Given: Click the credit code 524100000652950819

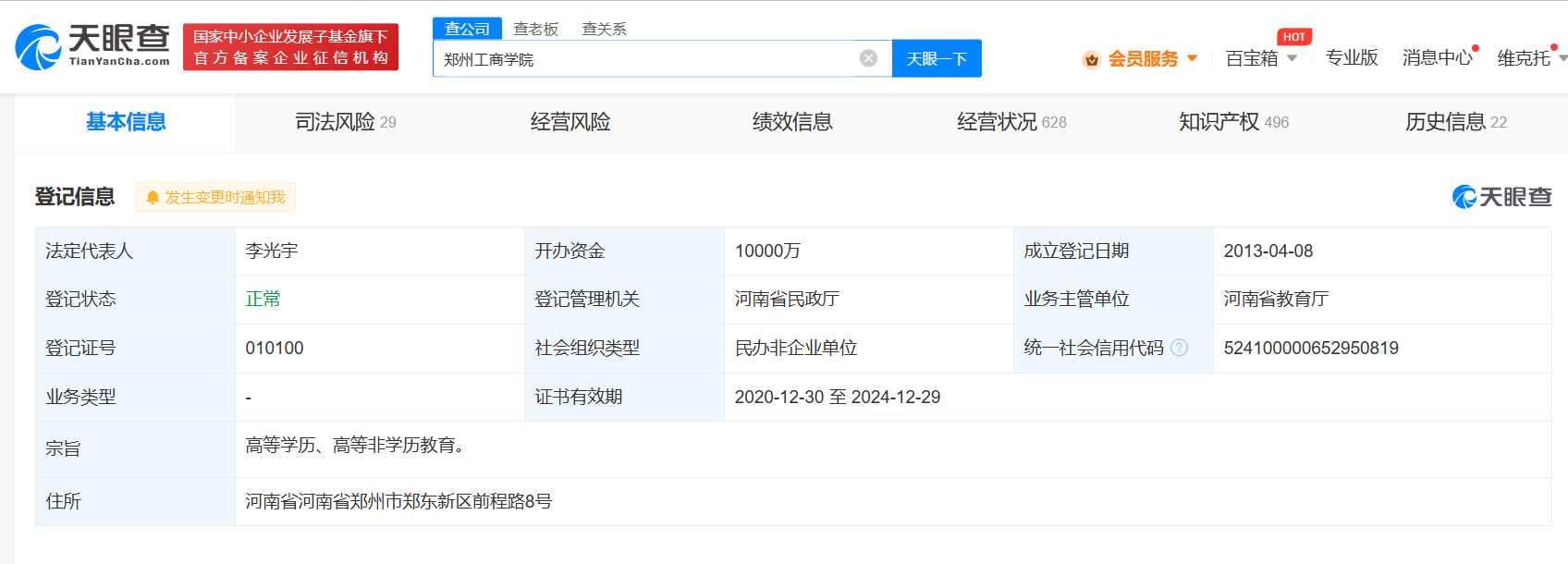Looking at the screenshot, I should pyautogui.click(x=1311, y=348).
